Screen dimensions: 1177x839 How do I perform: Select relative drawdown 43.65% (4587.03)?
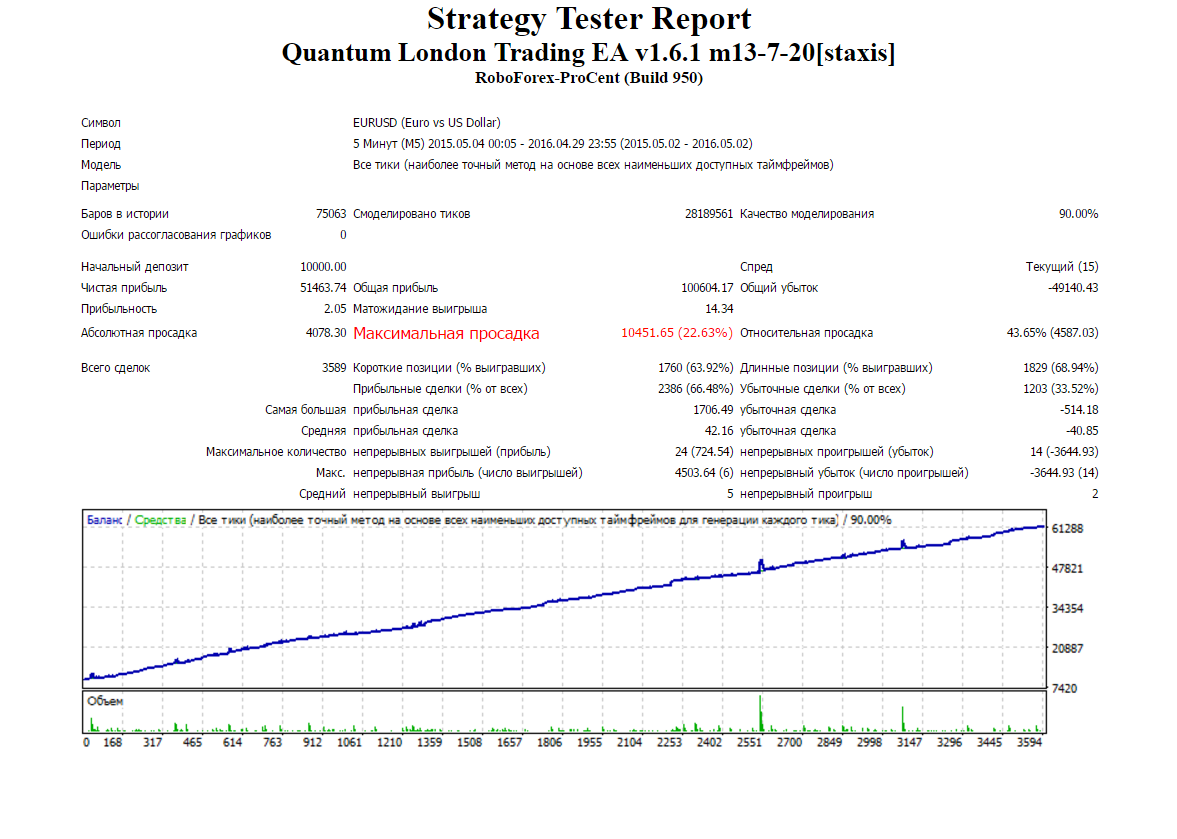[x=1052, y=333]
